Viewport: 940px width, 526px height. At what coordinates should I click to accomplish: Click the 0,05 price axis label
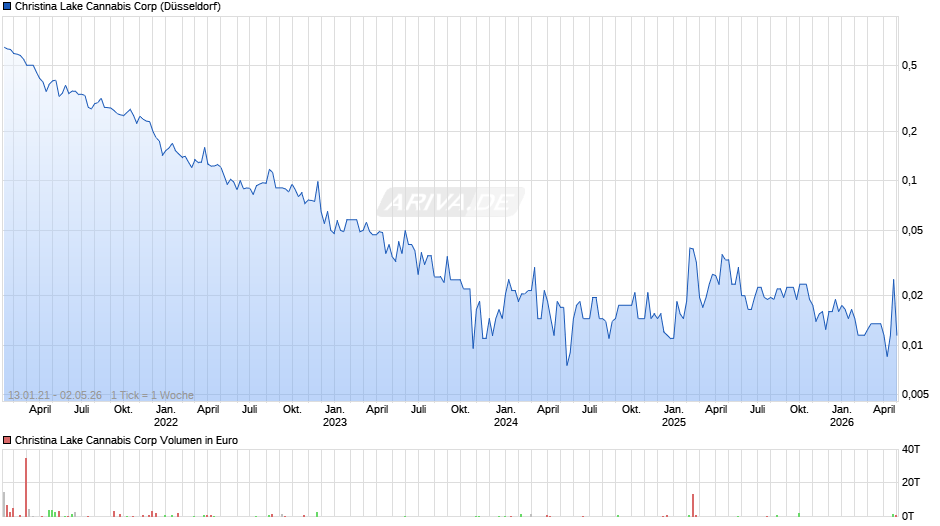coord(912,230)
